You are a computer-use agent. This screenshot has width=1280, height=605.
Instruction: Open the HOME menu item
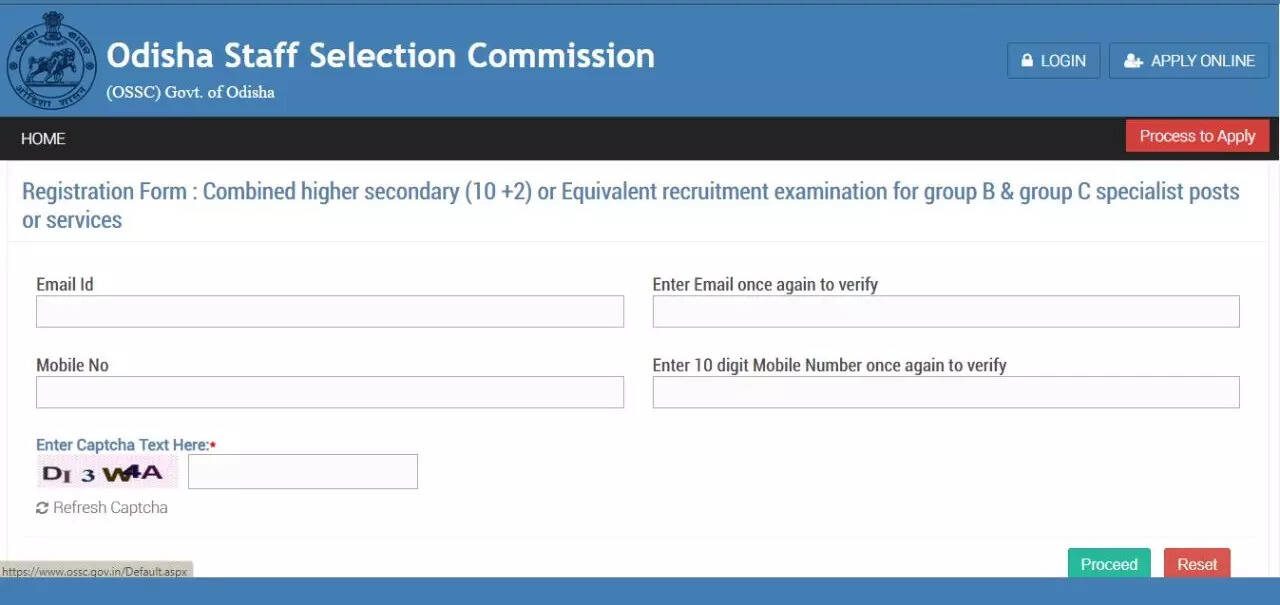[43, 139]
